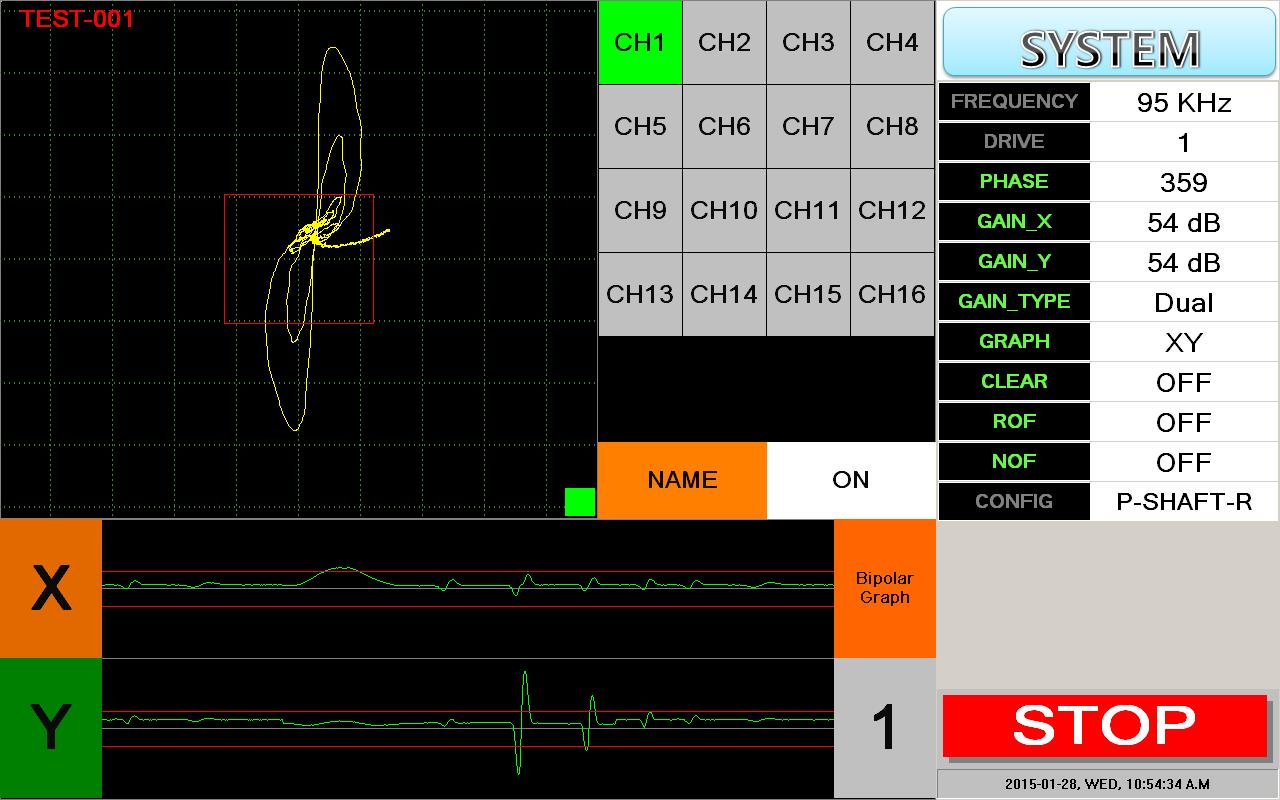
Task: Edit the DRIVE value 1
Action: [1184, 142]
